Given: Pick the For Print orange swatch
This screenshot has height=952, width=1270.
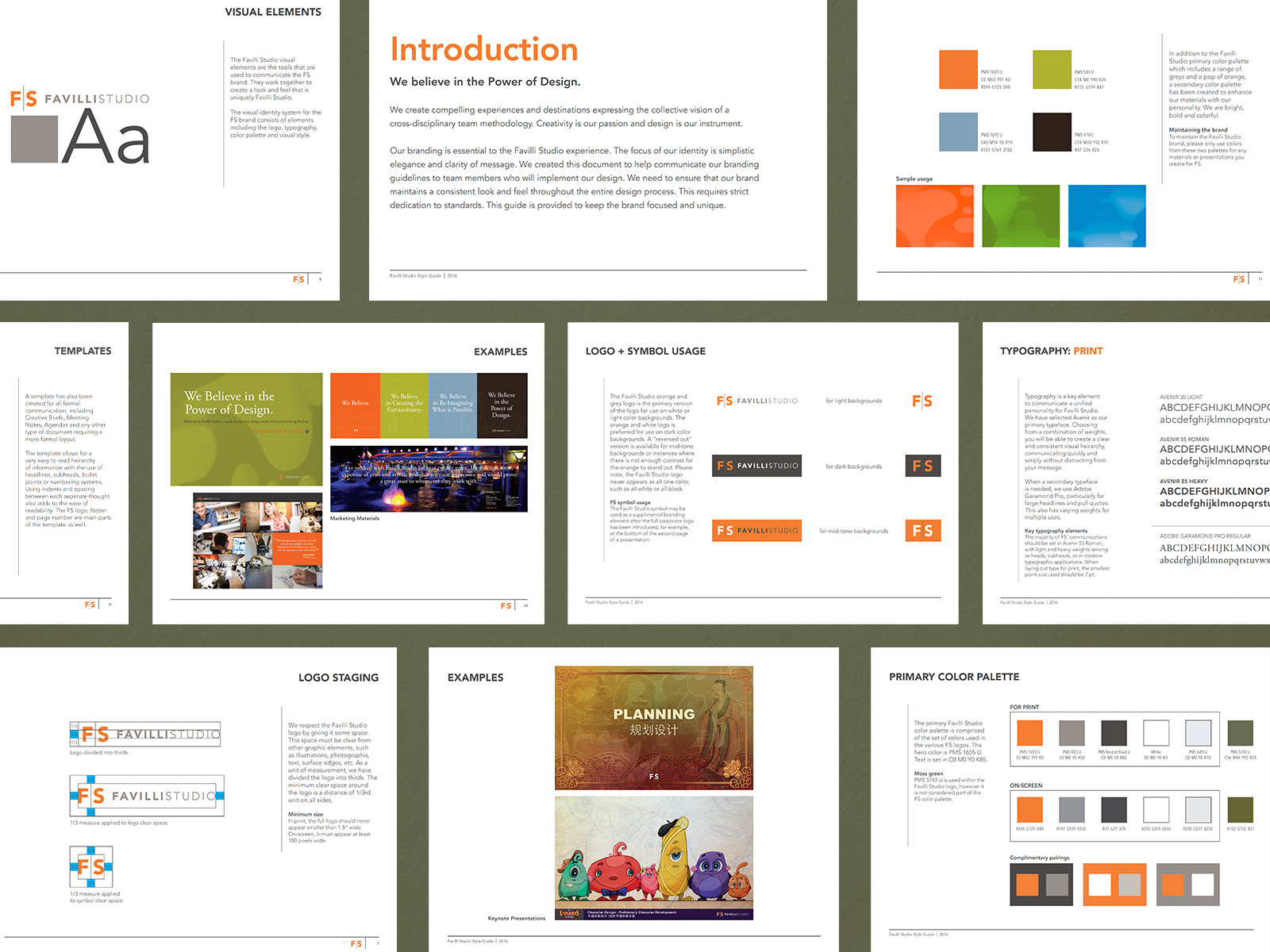Looking at the screenshot, I should point(1029,733).
